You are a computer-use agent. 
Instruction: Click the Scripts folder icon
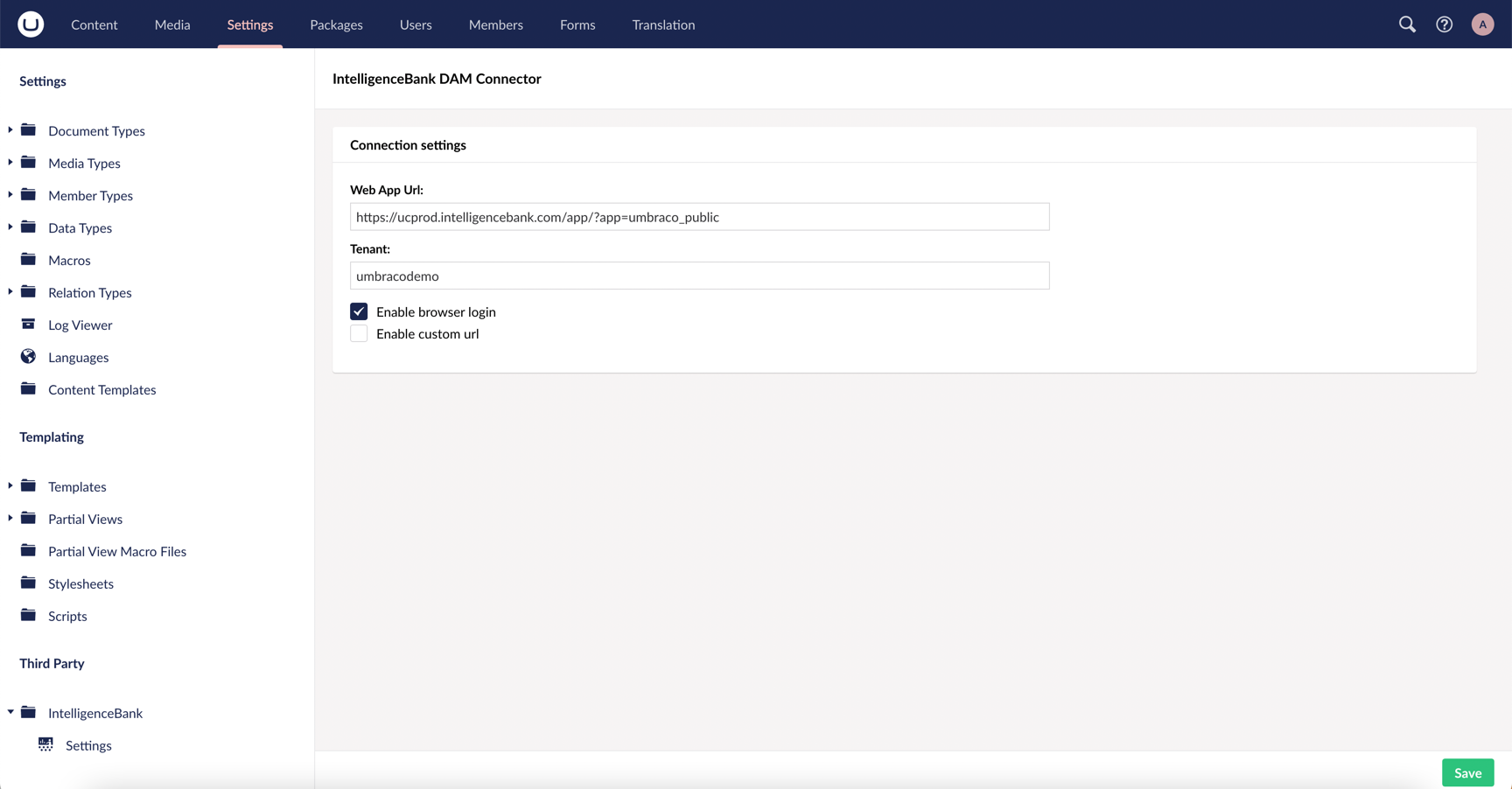point(28,616)
